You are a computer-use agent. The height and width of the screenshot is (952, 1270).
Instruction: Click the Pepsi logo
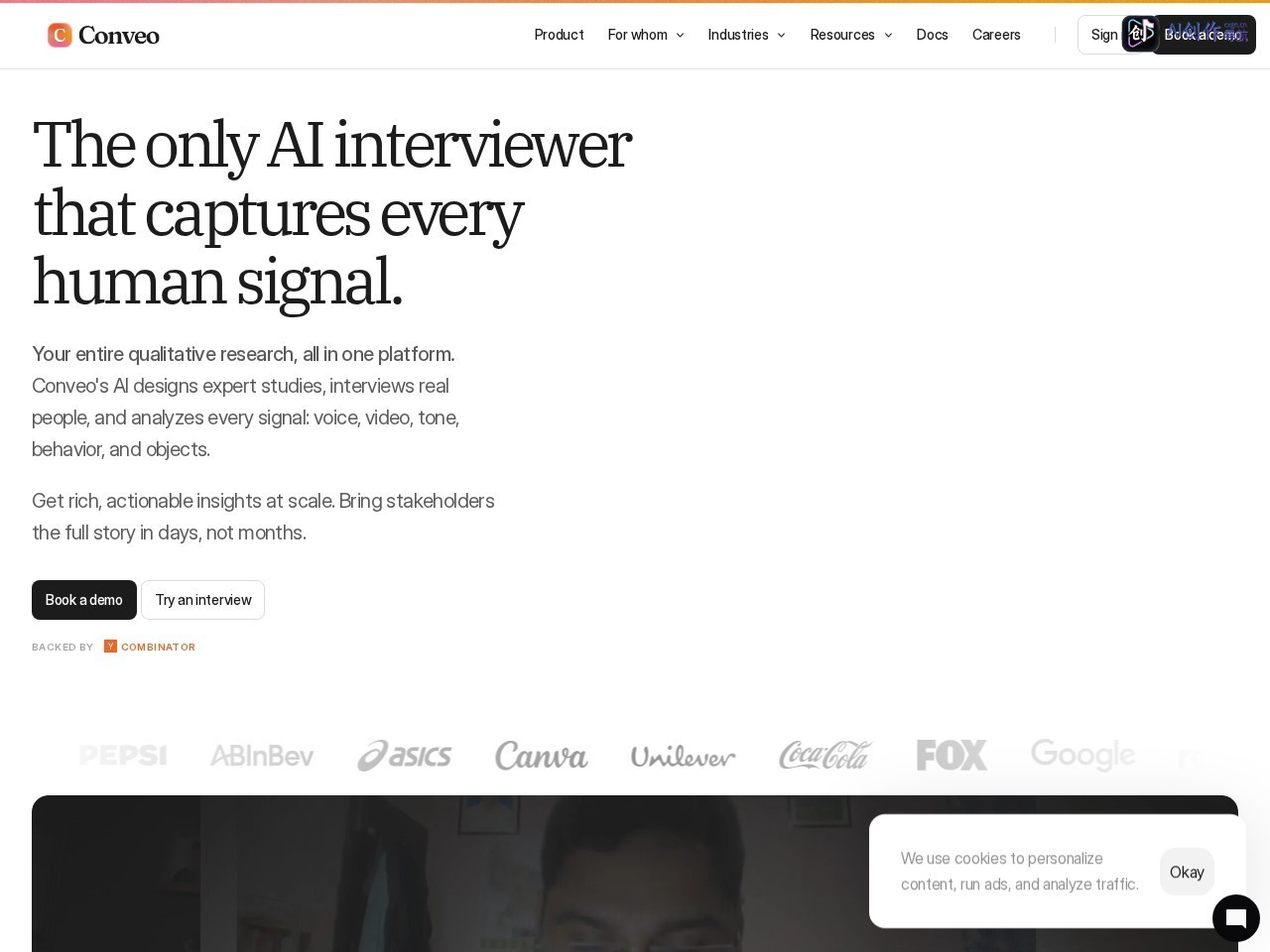tap(123, 756)
